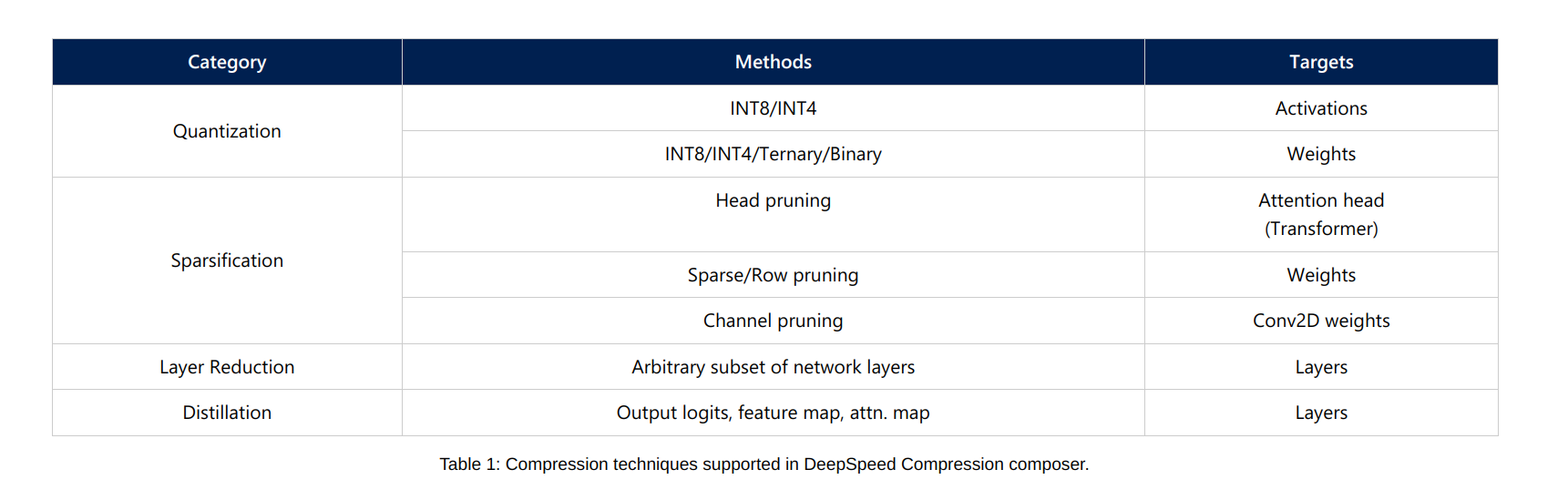Click the Conv2D weights target cell
This screenshot has width=1568, height=500.
[1320, 321]
